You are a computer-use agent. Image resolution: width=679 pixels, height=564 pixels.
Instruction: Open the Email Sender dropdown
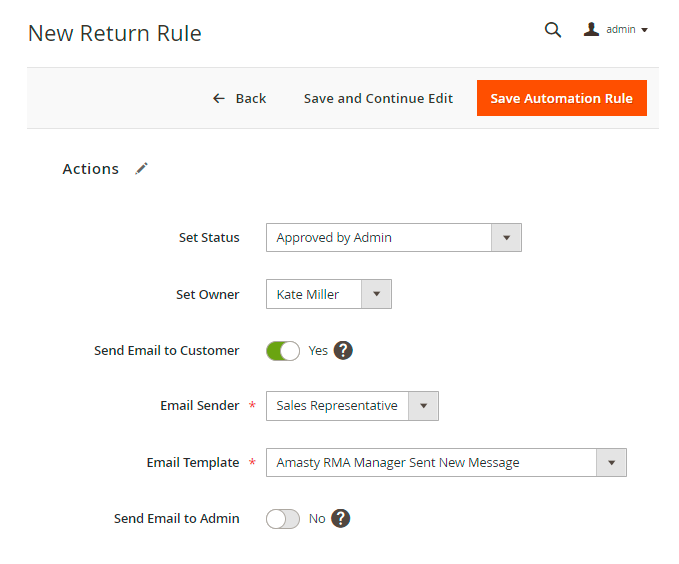pos(352,406)
